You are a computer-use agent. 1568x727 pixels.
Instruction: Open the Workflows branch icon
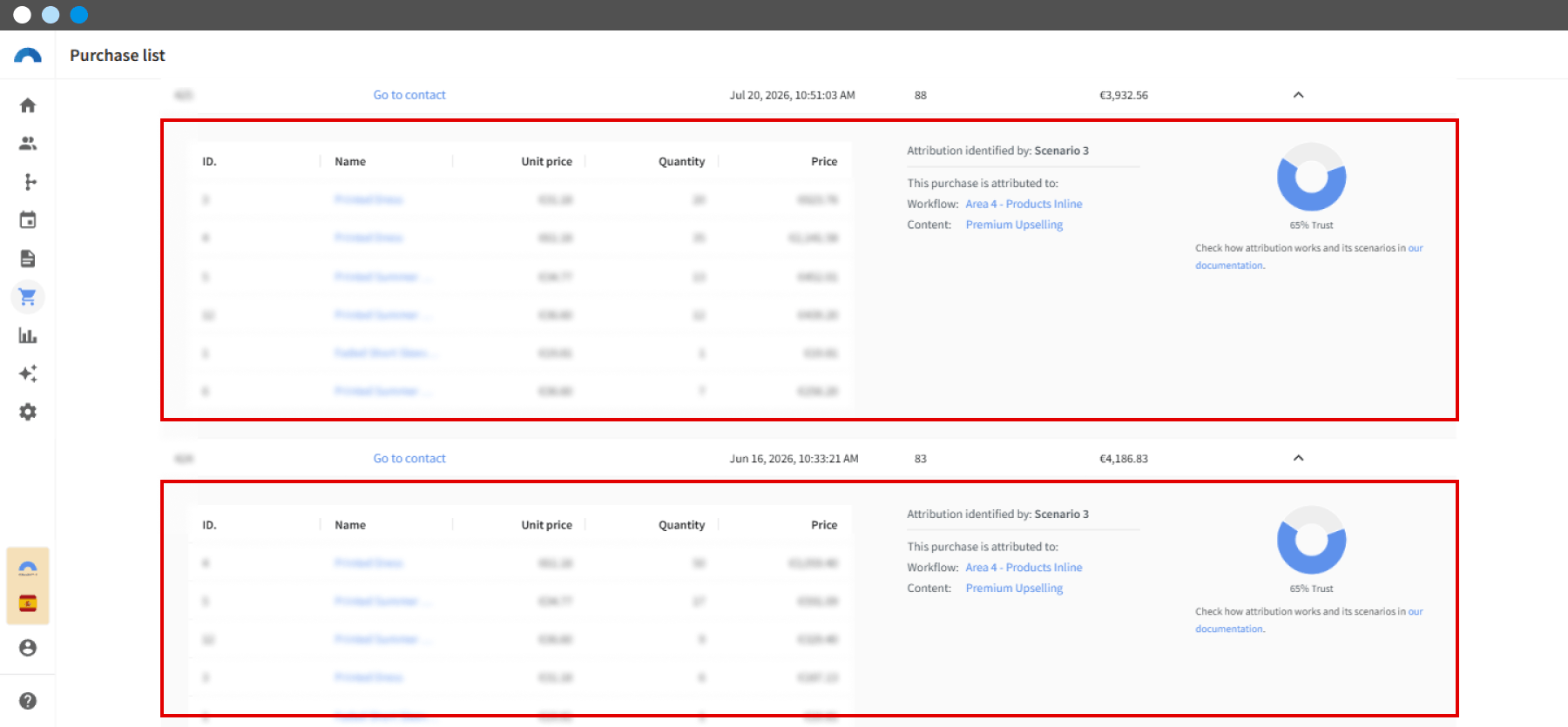[x=28, y=182]
